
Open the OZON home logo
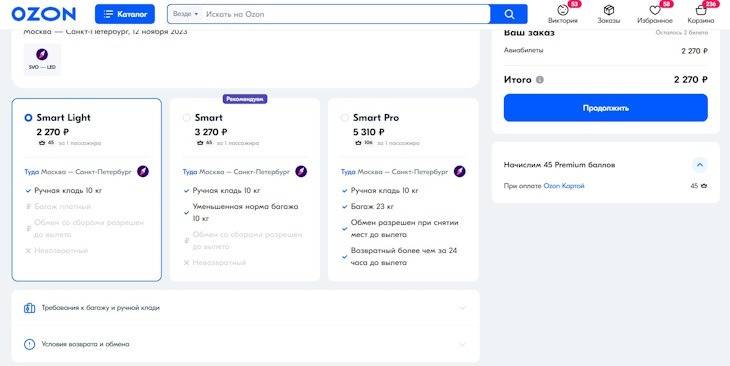(43, 14)
